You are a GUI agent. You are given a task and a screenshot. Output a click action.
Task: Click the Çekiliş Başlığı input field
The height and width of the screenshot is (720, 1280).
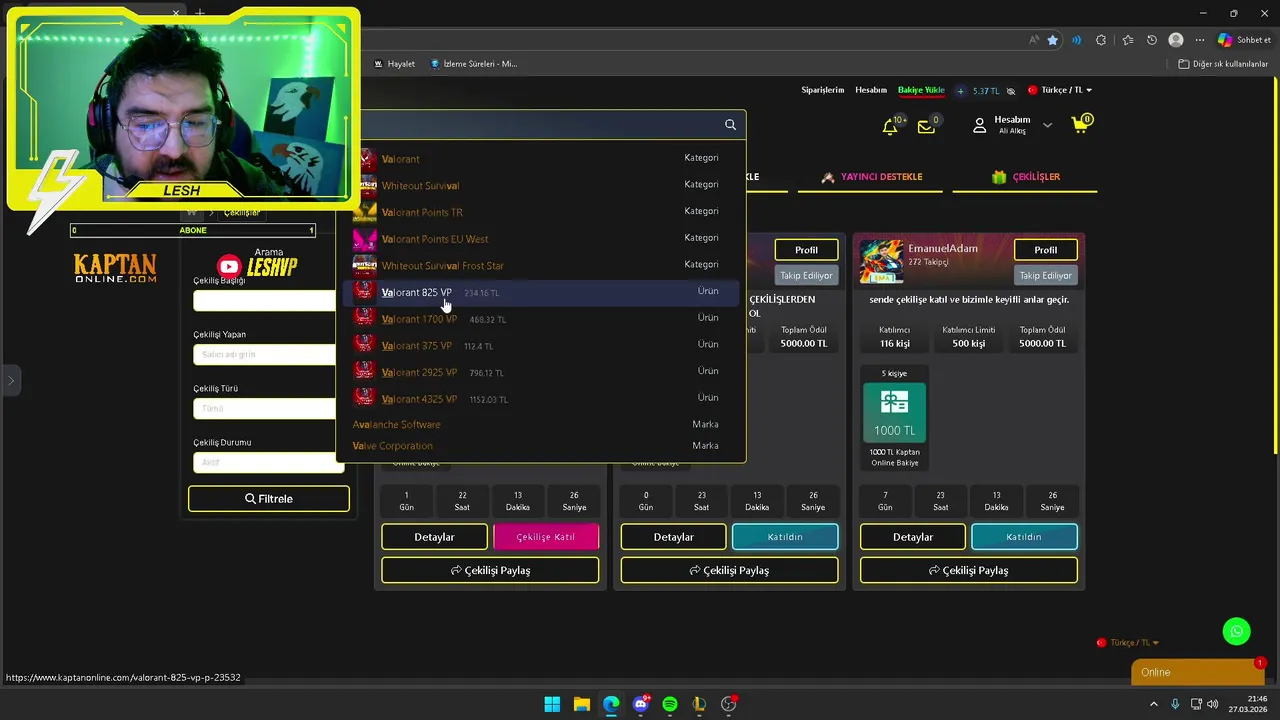(266, 301)
